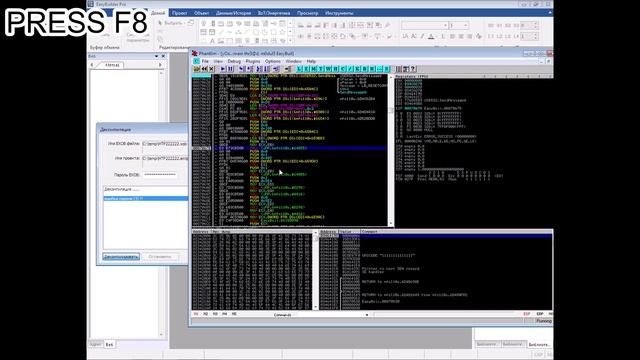Open the debugger View menu
Viewport: 640px width, 360px height.
click(218, 61)
